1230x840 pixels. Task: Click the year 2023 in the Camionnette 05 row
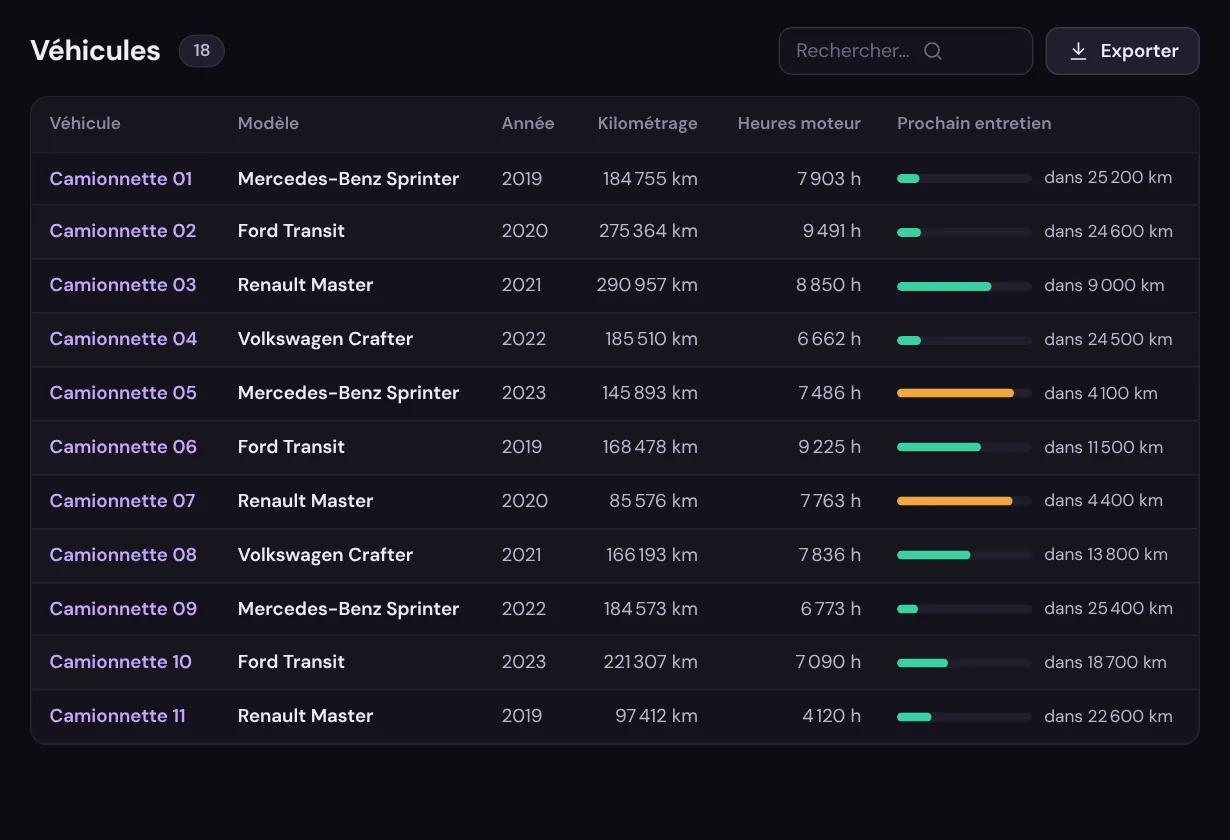coord(524,393)
